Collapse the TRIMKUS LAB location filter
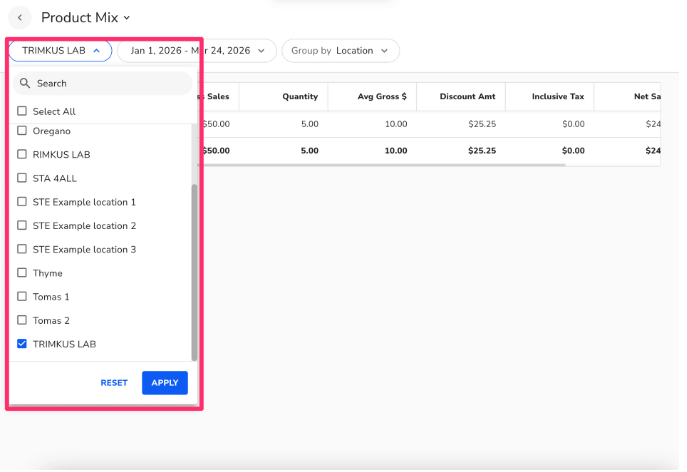The width and height of the screenshot is (687, 472). (60, 50)
